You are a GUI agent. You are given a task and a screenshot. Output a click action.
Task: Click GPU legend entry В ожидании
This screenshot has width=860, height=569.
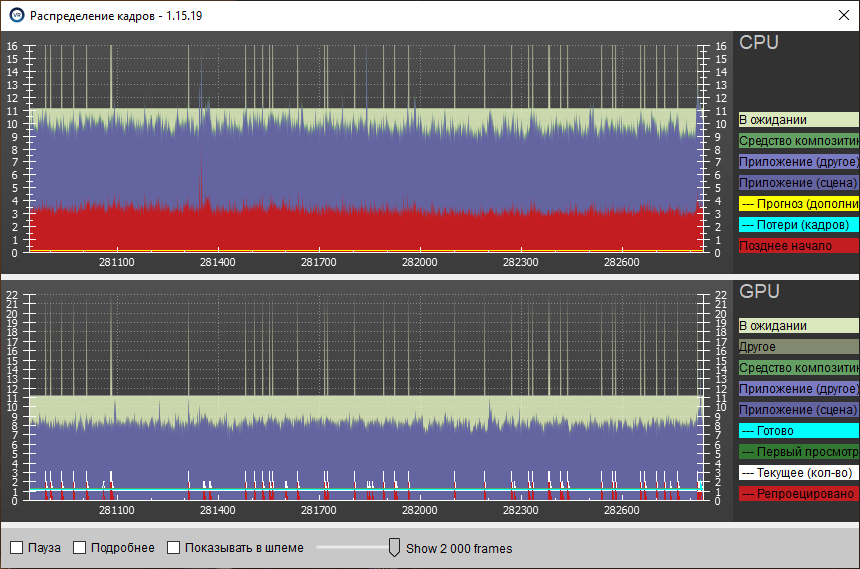pos(799,325)
